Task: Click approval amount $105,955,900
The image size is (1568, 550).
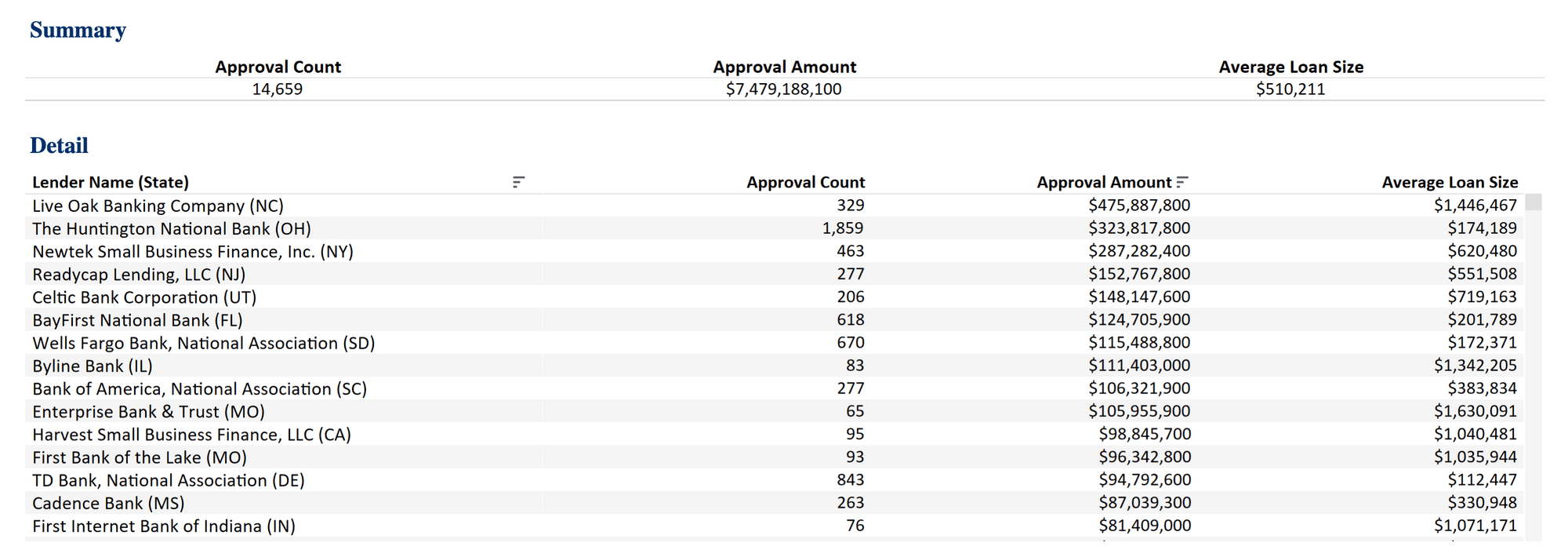Action: (x=1139, y=411)
